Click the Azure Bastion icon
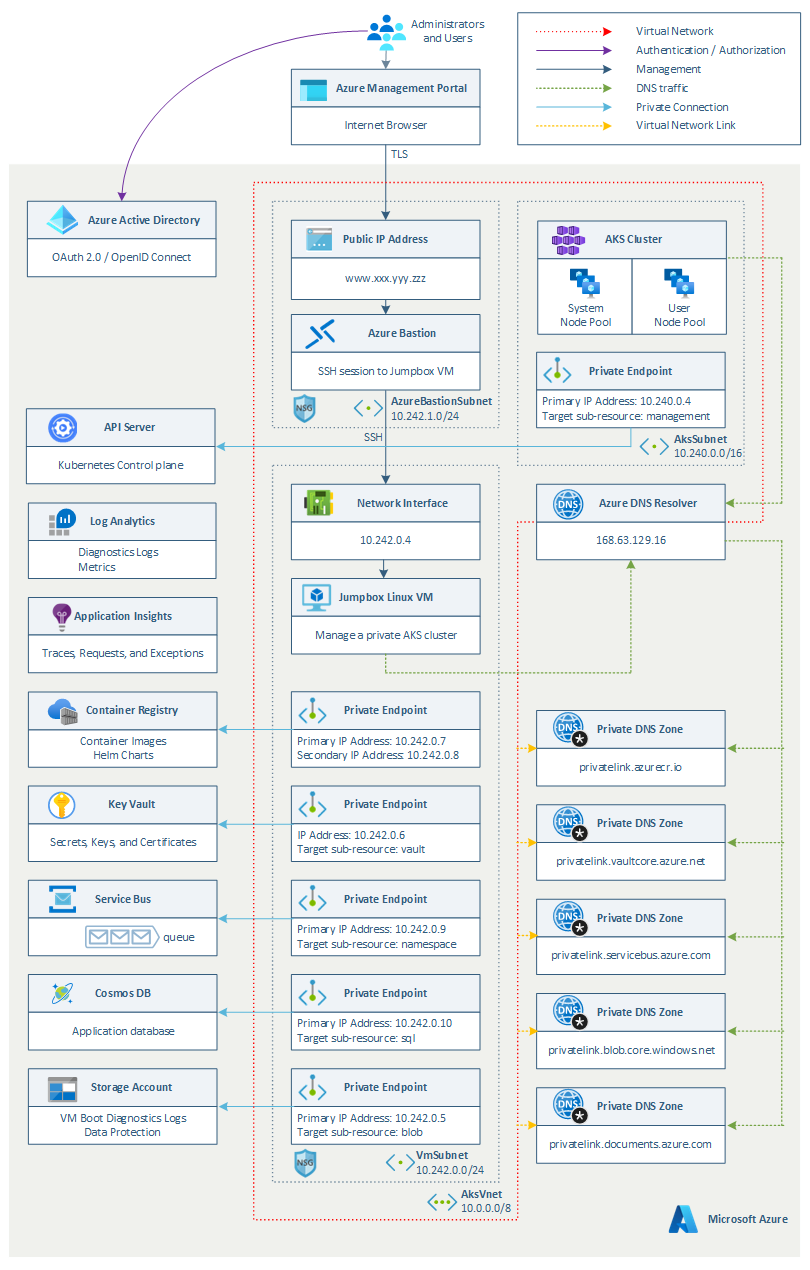Image resolution: width=810 pixels, height=1270 pixels. click(x=320, y=334)
